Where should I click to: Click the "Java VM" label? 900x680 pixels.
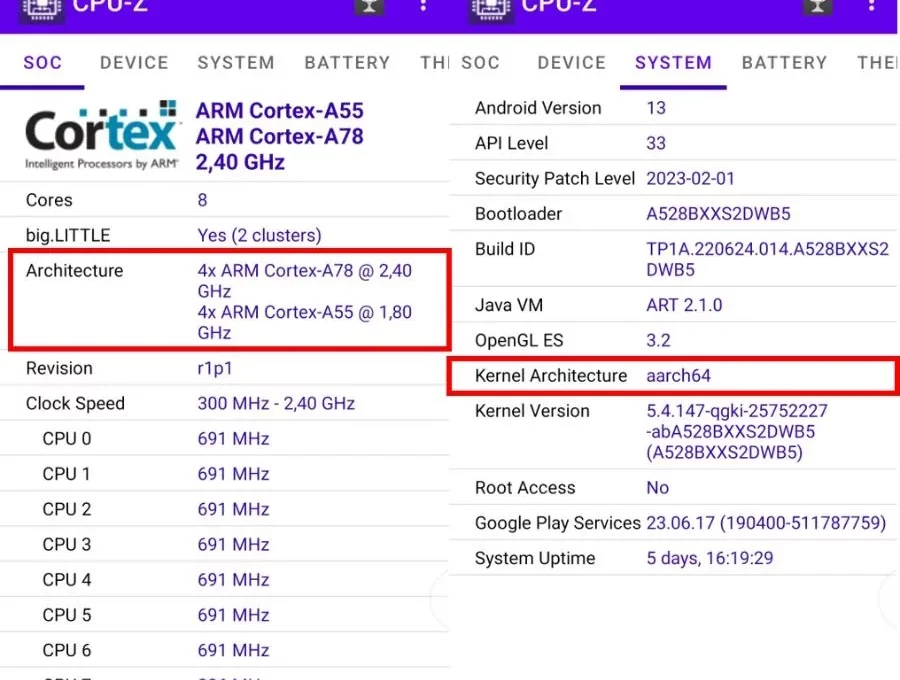pos(509,305)
